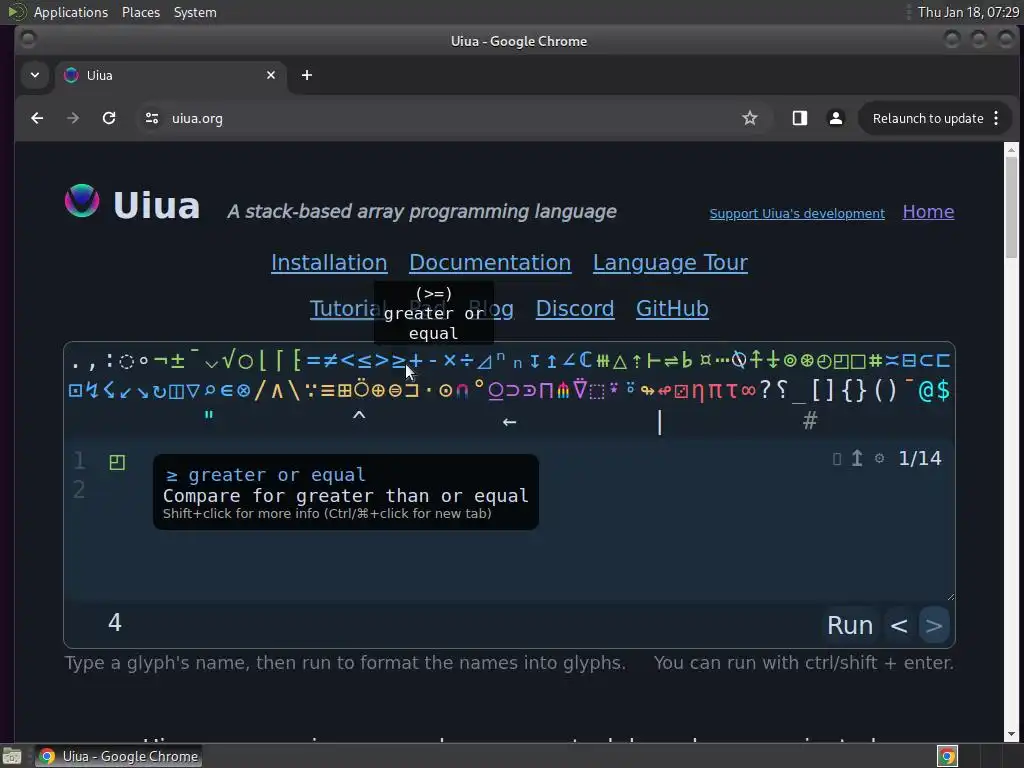Insert the rainbow-colored glyph

click(x=563, y=391)
